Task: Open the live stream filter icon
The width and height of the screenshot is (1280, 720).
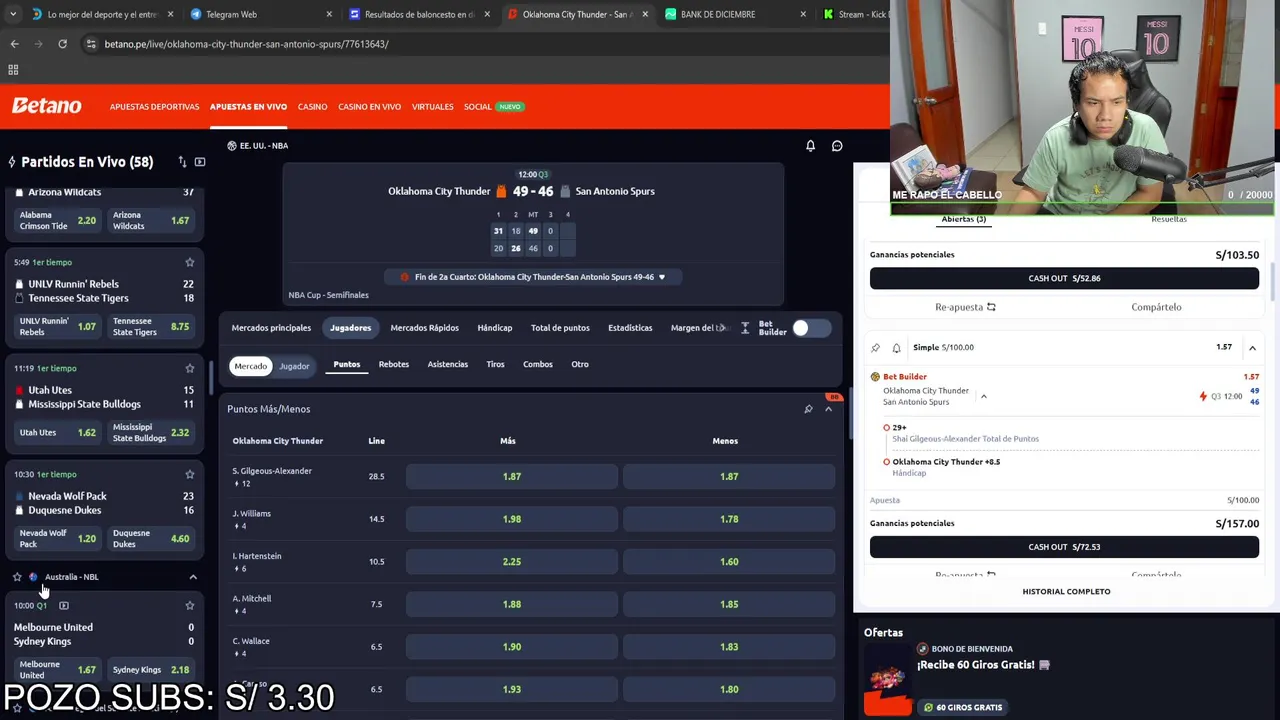Action: [200, 162]
